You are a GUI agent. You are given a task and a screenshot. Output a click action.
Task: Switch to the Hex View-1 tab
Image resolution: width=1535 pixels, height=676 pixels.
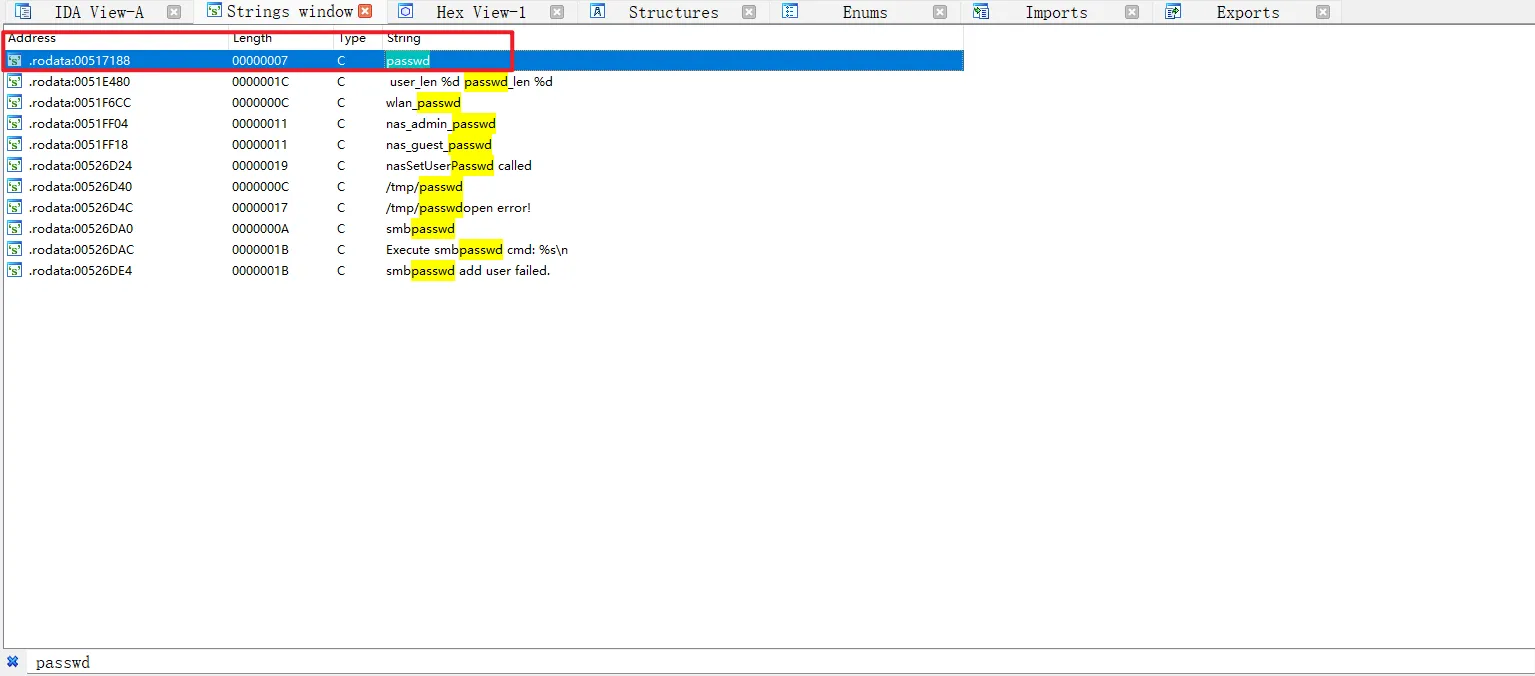click(481, 12)
